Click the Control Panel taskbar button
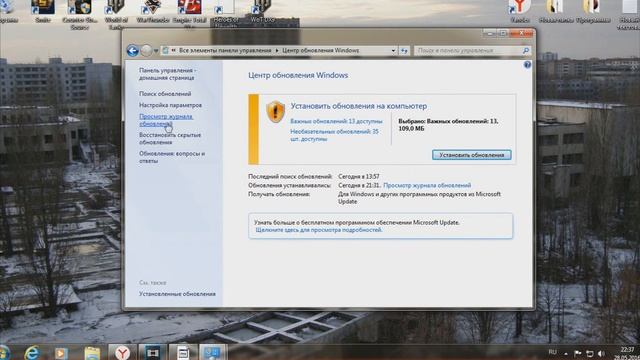This screenshot has height=360, width=640. [x=213, y=352]
